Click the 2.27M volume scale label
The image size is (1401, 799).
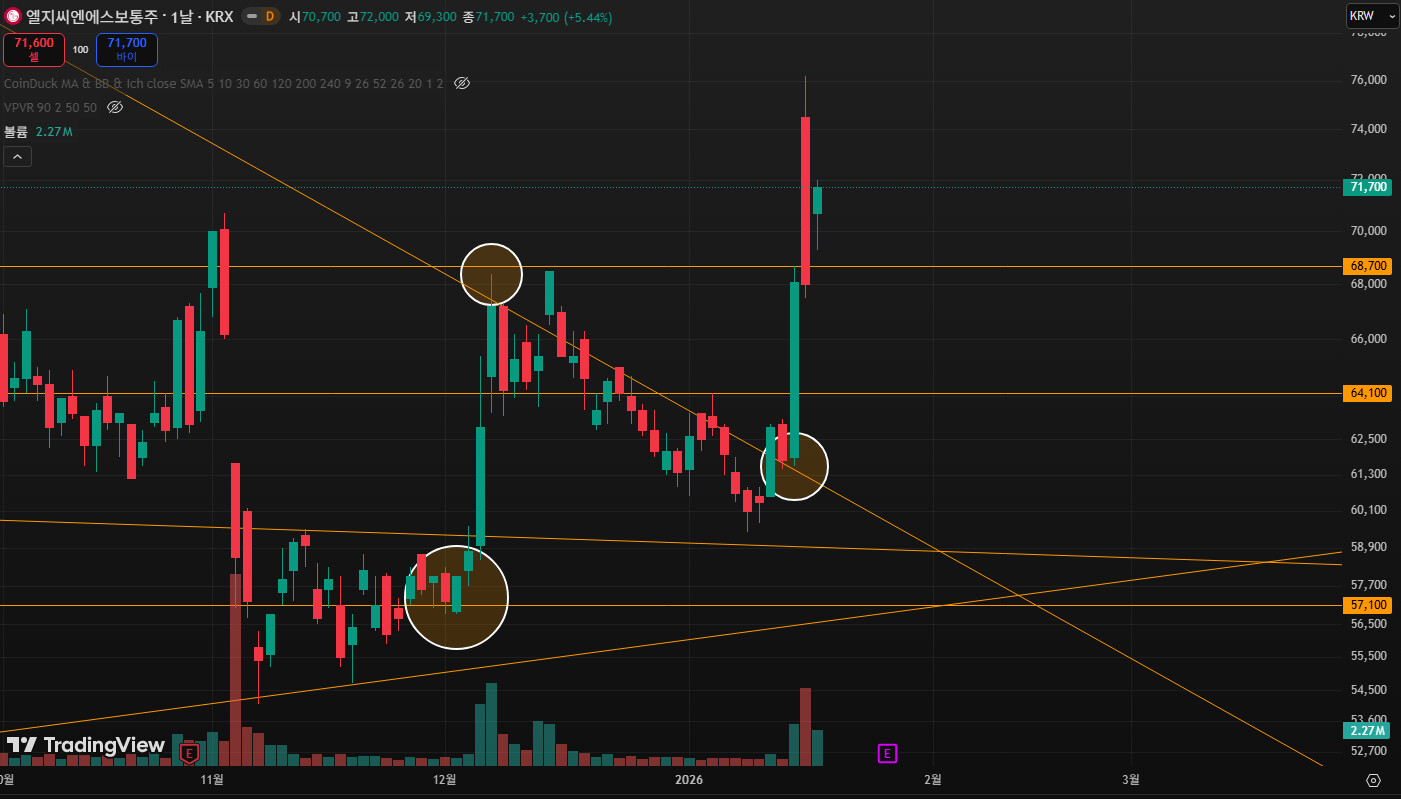pos(1367,730)
